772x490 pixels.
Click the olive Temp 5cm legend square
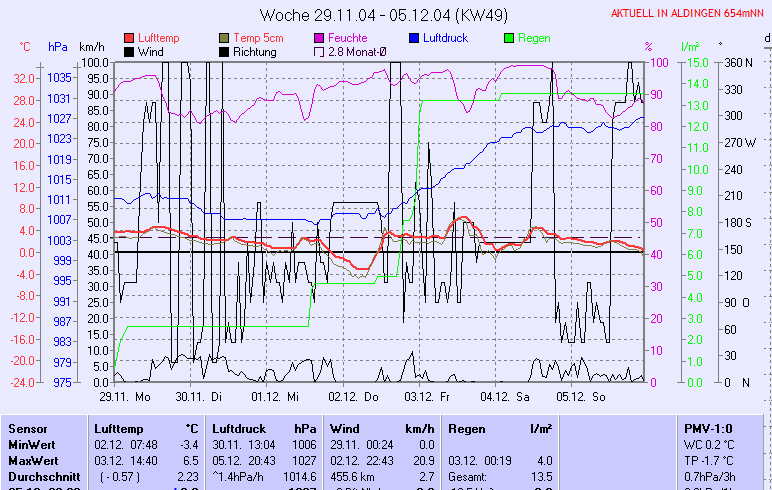click(x=225, y=38)
